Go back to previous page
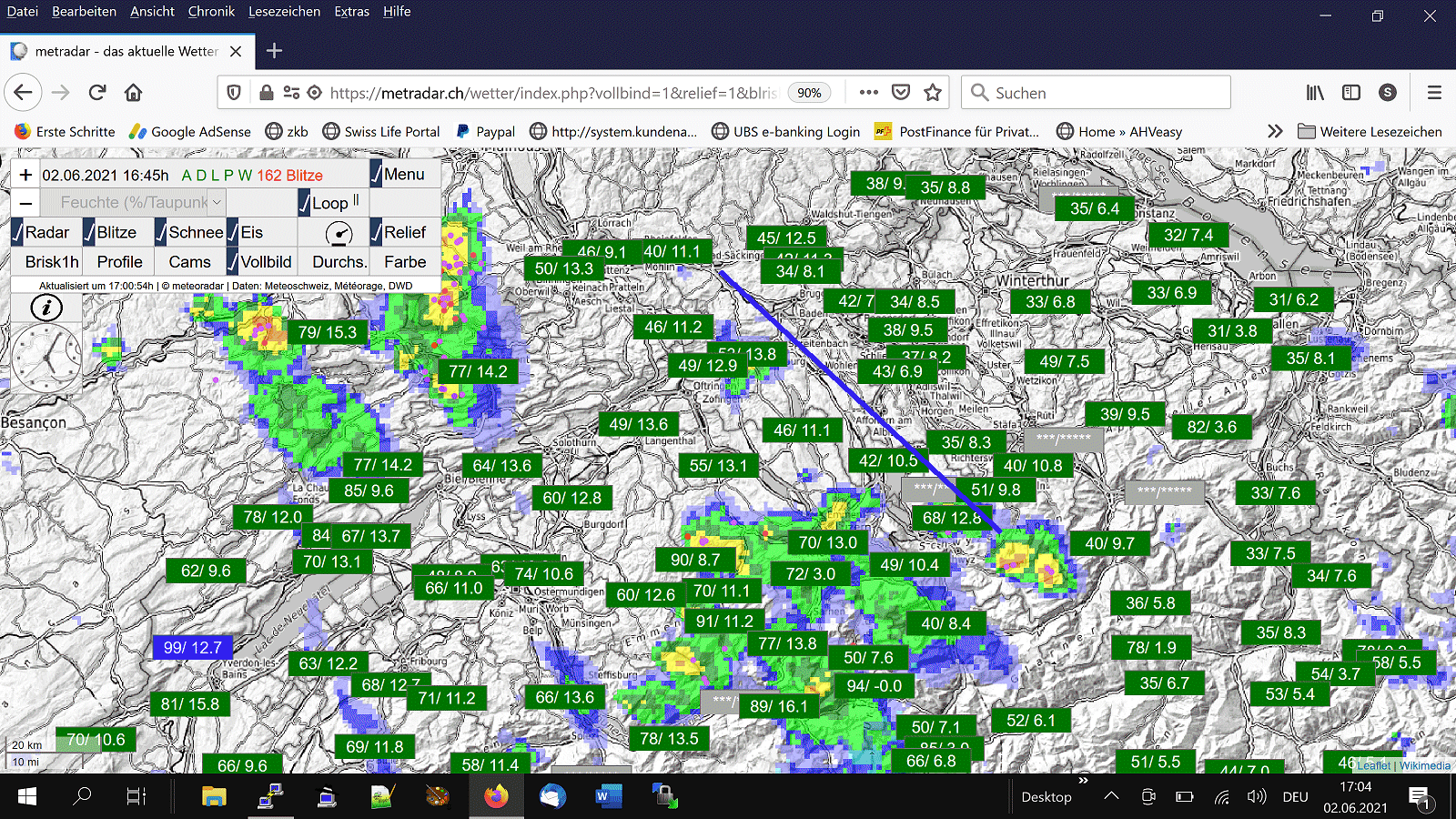Viewport: 1456px width, 819px height. pyautogui.click(x=24, y=93)
